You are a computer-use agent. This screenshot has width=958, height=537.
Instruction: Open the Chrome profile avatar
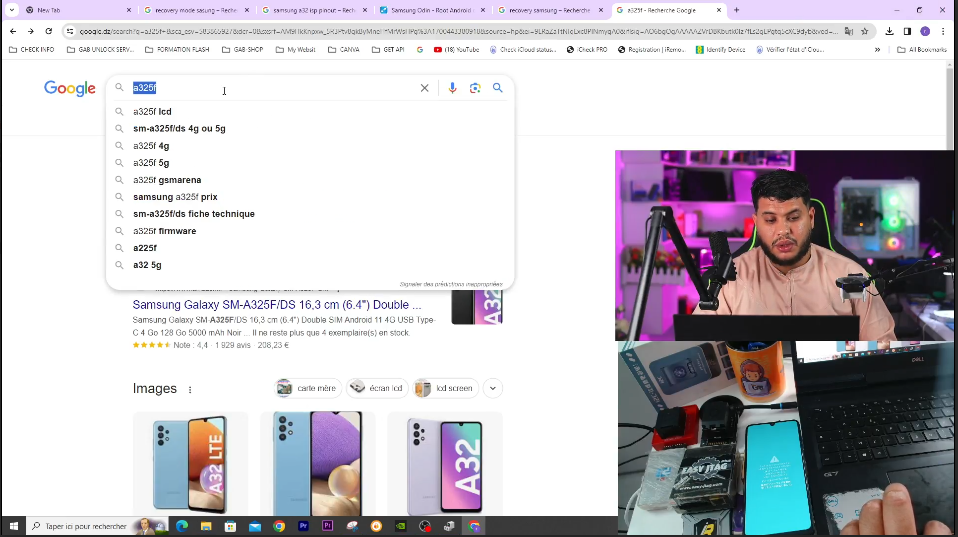[x=925, y=31]
